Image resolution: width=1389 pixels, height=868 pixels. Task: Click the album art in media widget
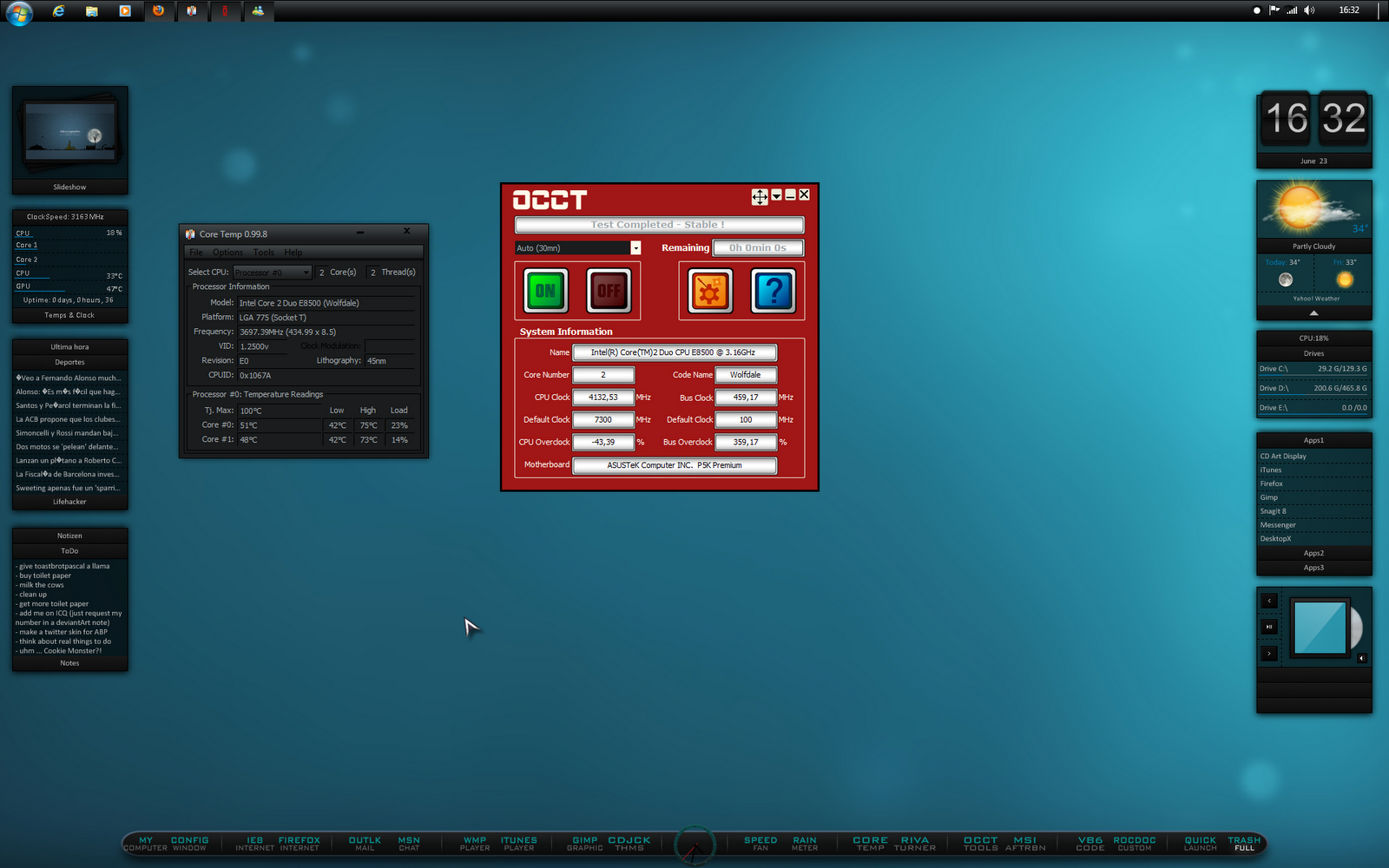(1320, 627)
